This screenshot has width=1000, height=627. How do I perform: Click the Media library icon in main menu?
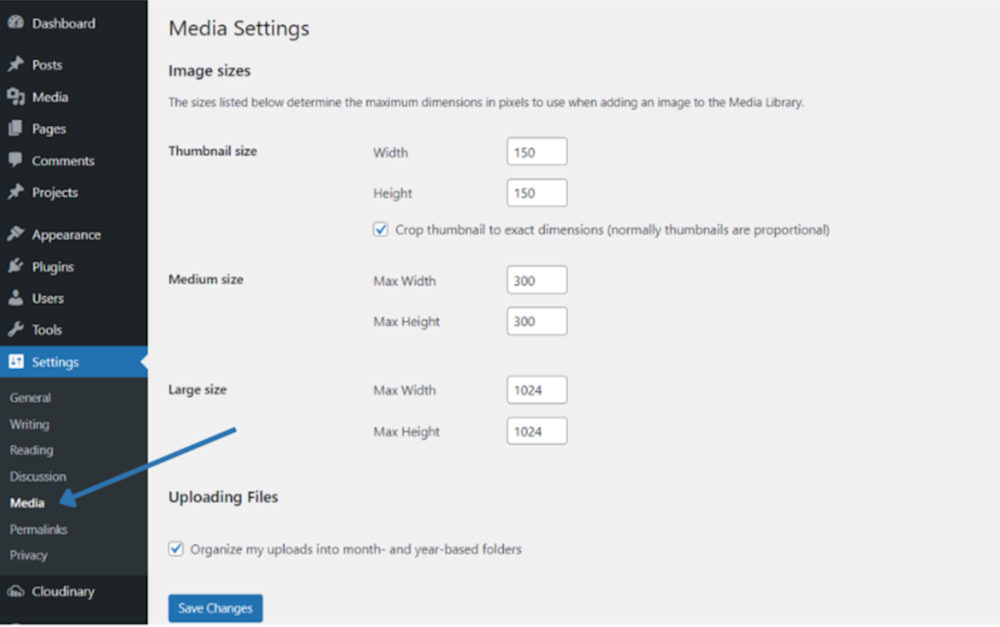pyautogui.click(x=16, y=96)
